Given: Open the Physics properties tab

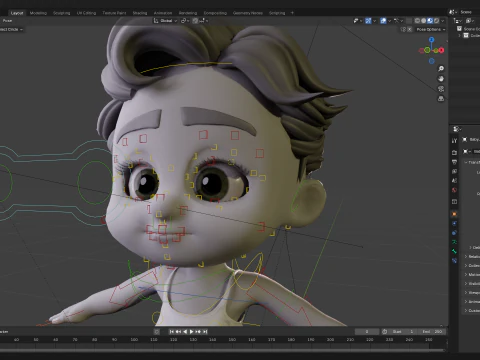Looking at the screenshot, I should (454, 223).
